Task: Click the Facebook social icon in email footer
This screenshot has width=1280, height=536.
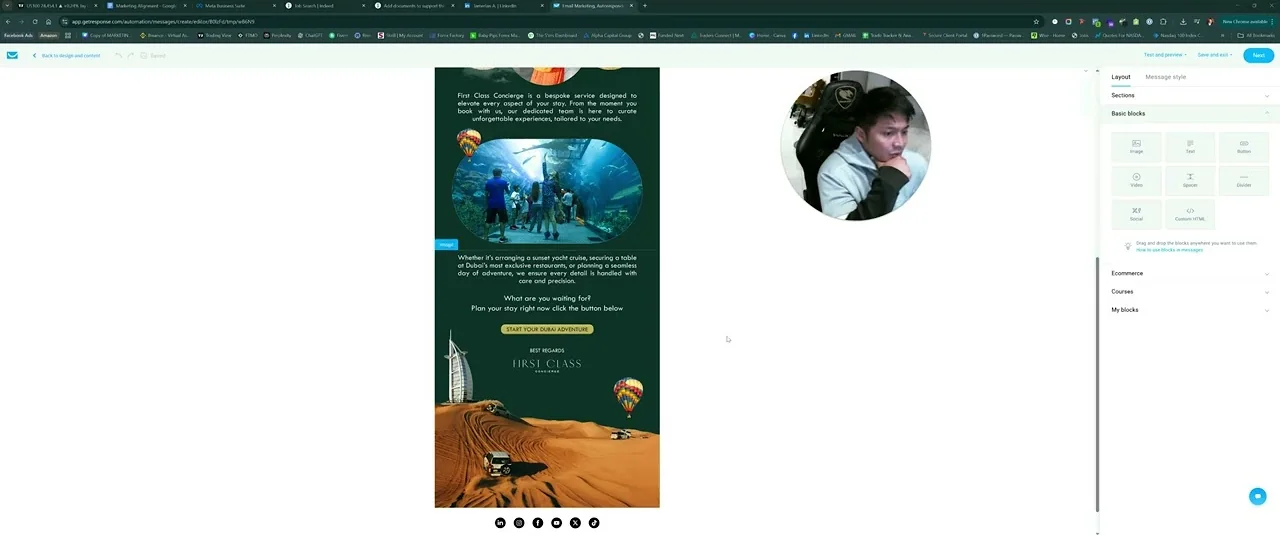Action: tap(538, 522)
